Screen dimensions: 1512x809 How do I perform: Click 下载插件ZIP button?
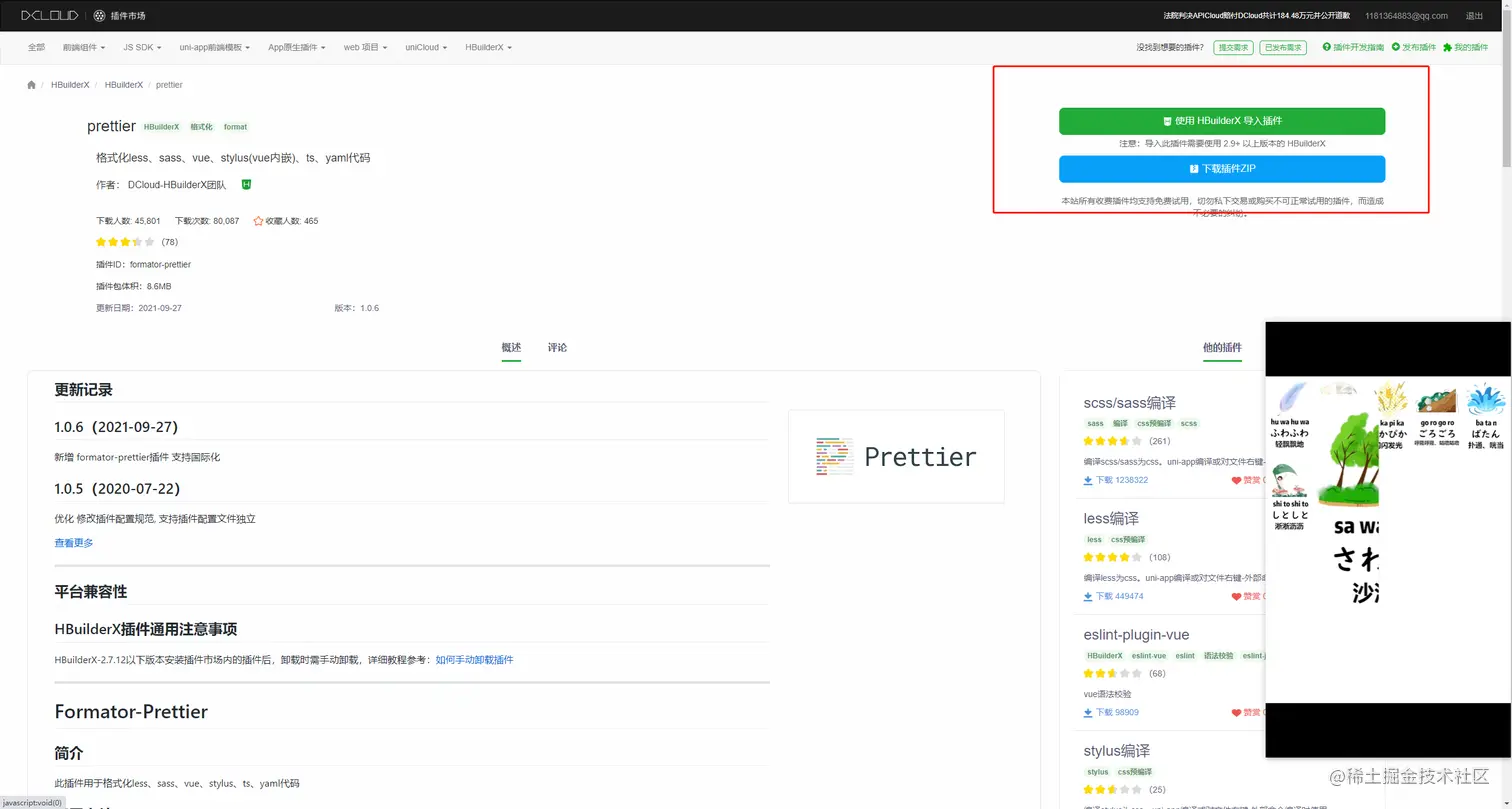click(x=1222, y=169)
